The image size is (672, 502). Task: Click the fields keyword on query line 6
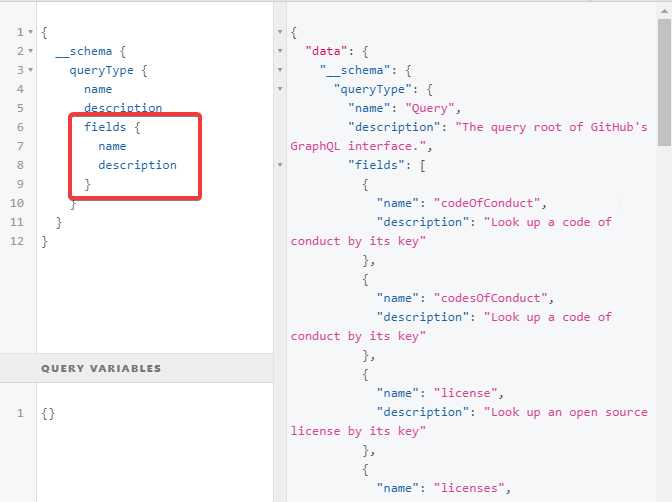[105, 127]
